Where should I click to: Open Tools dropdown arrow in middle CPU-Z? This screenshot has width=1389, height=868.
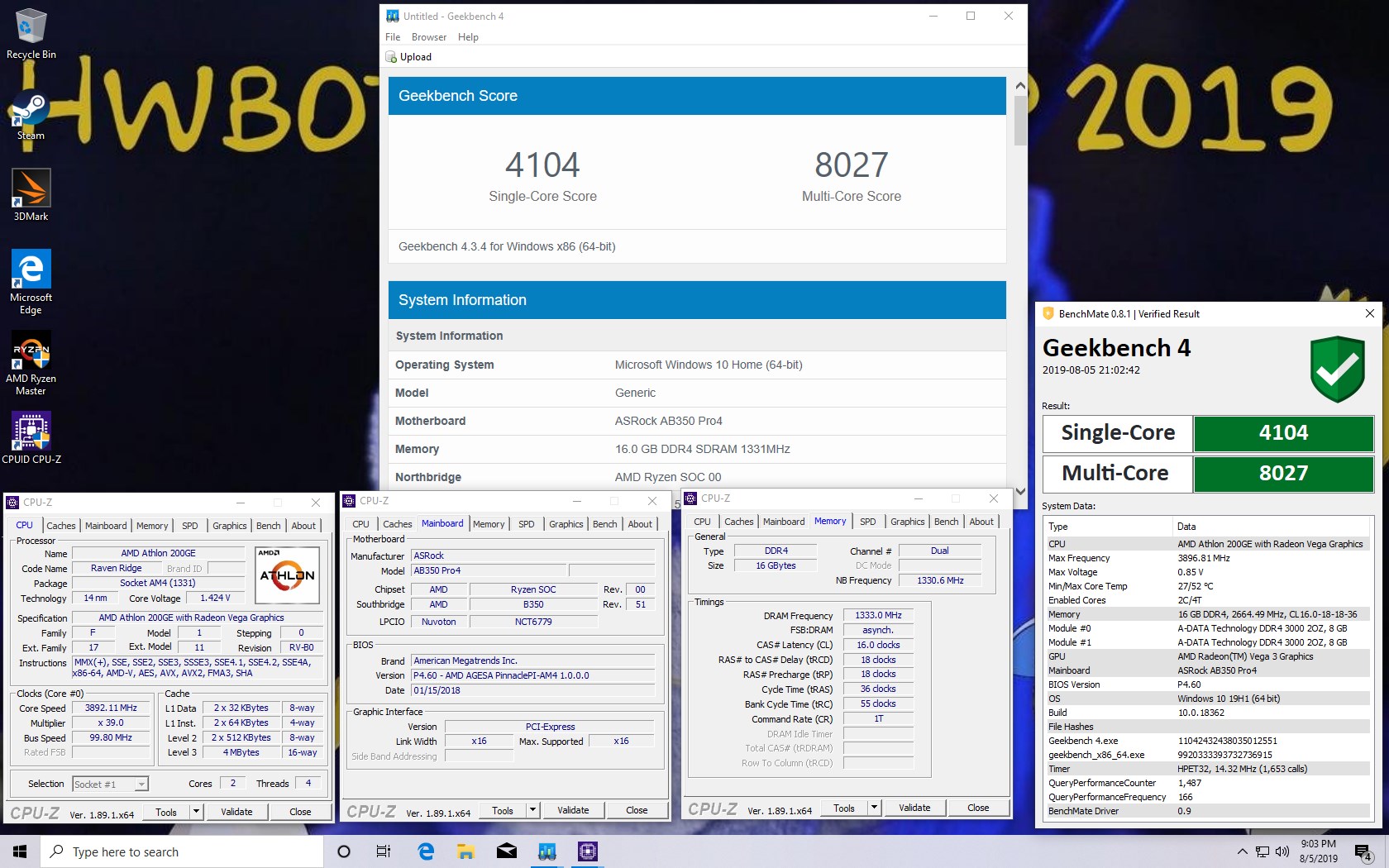click(532, 810)
